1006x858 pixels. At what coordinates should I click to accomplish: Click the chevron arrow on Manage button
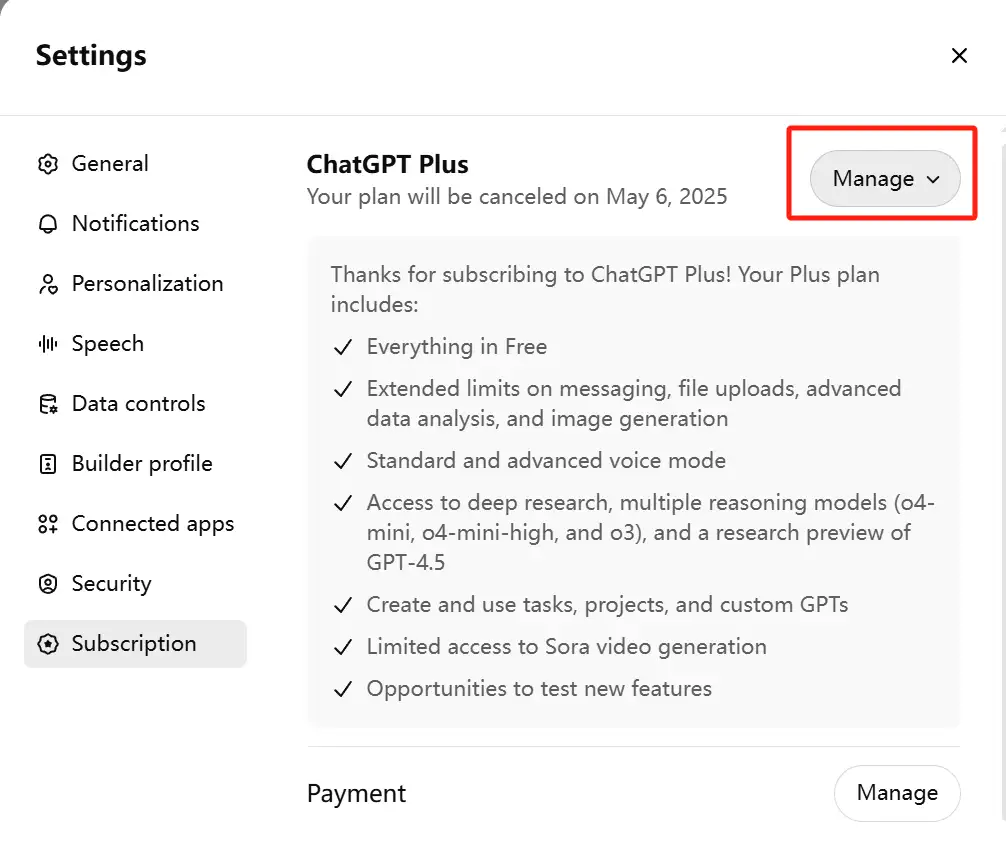934,180
